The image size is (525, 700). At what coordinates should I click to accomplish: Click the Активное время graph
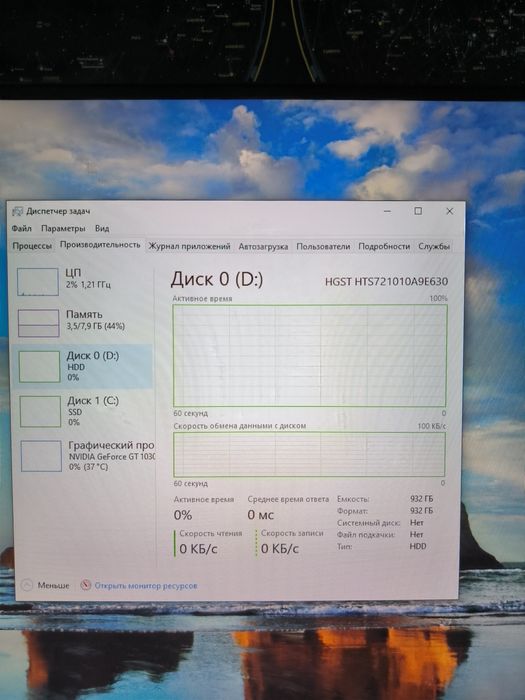(x=309, y=356)
